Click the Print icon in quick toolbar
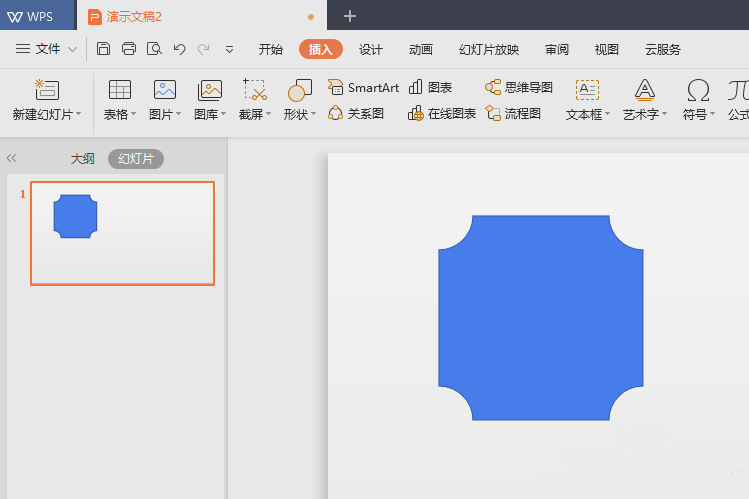 coord(129,49)
